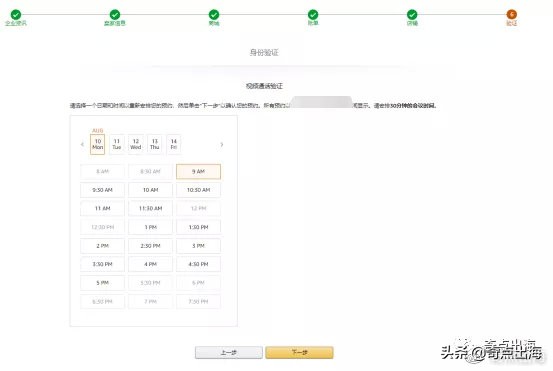
Task: Book the 11 AM time slot
Action: coord(103,208)
